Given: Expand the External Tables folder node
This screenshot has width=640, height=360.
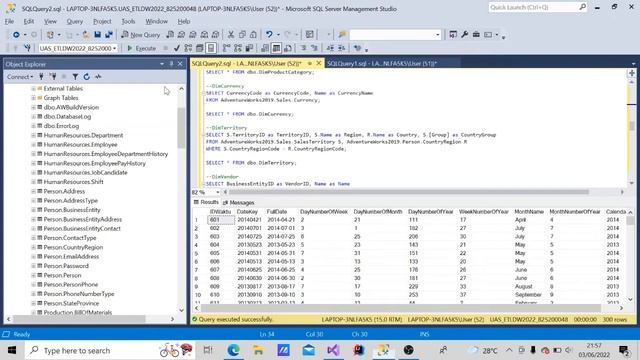Looking at the screenshot, I should (x=33, y=89).
